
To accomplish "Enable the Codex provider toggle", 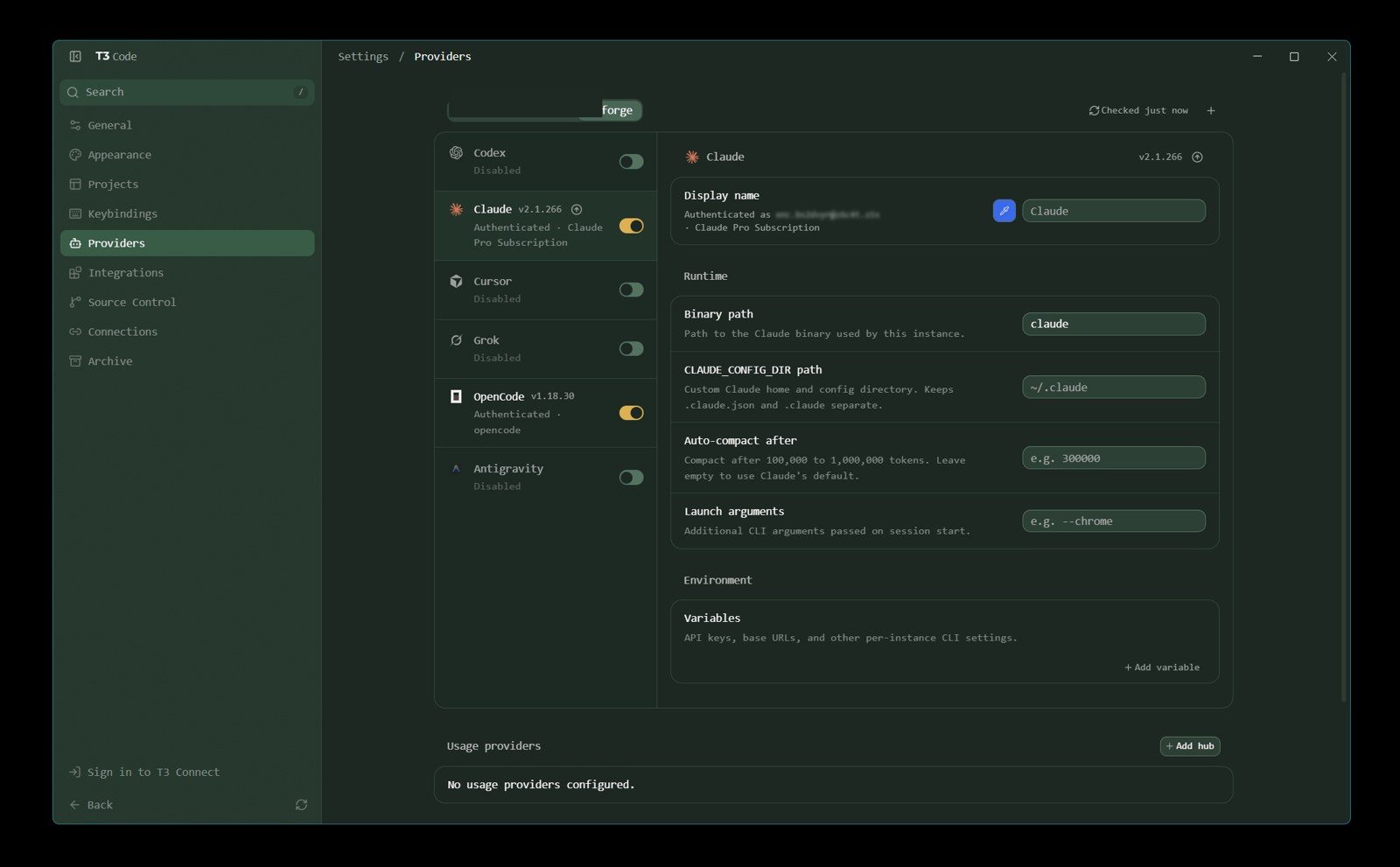I will pyautogui.click(x=631, y=162).
